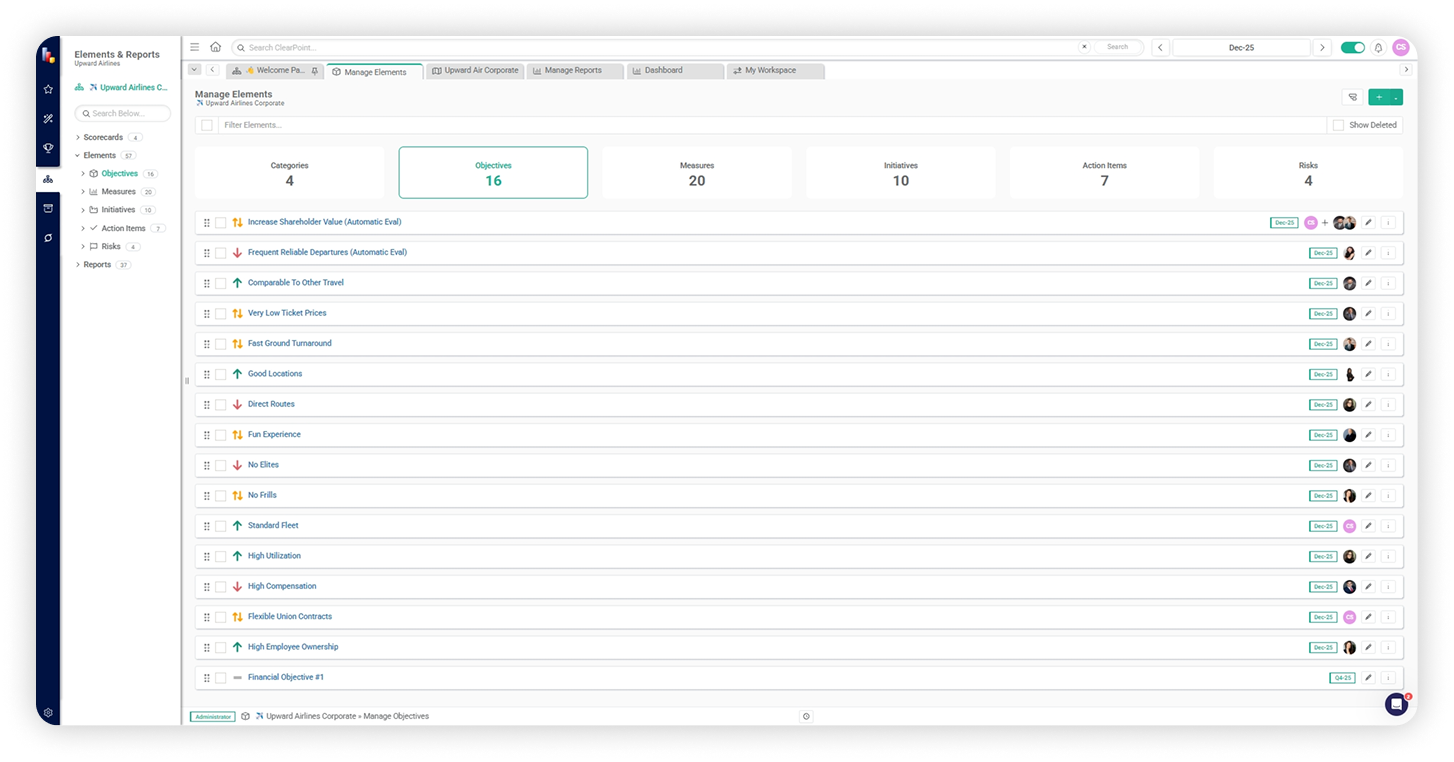Expand the Scorecards tree item
This screenshot has width=1454, height=762.
(78, 137)
